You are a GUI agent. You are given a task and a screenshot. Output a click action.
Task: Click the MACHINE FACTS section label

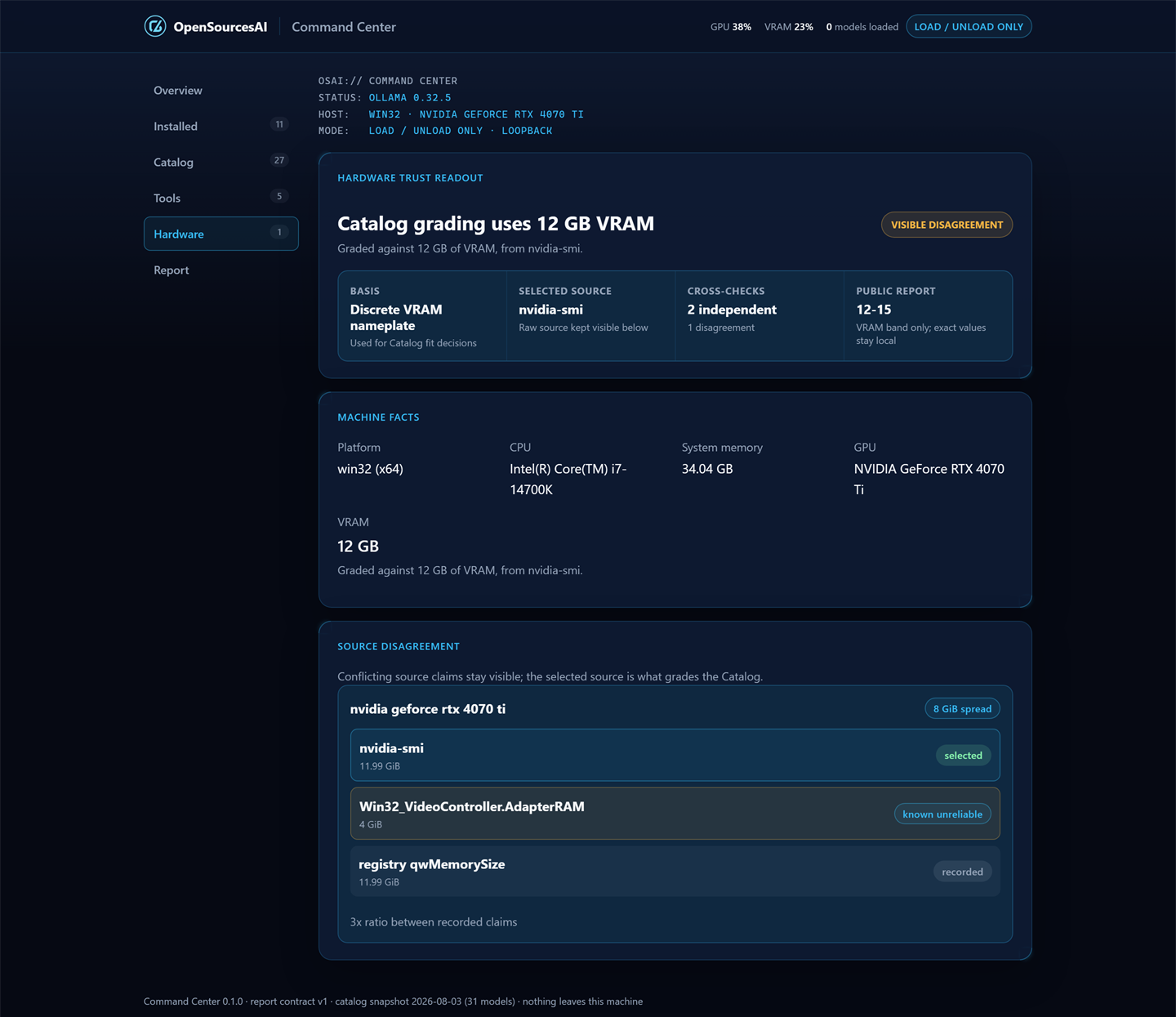378,417
